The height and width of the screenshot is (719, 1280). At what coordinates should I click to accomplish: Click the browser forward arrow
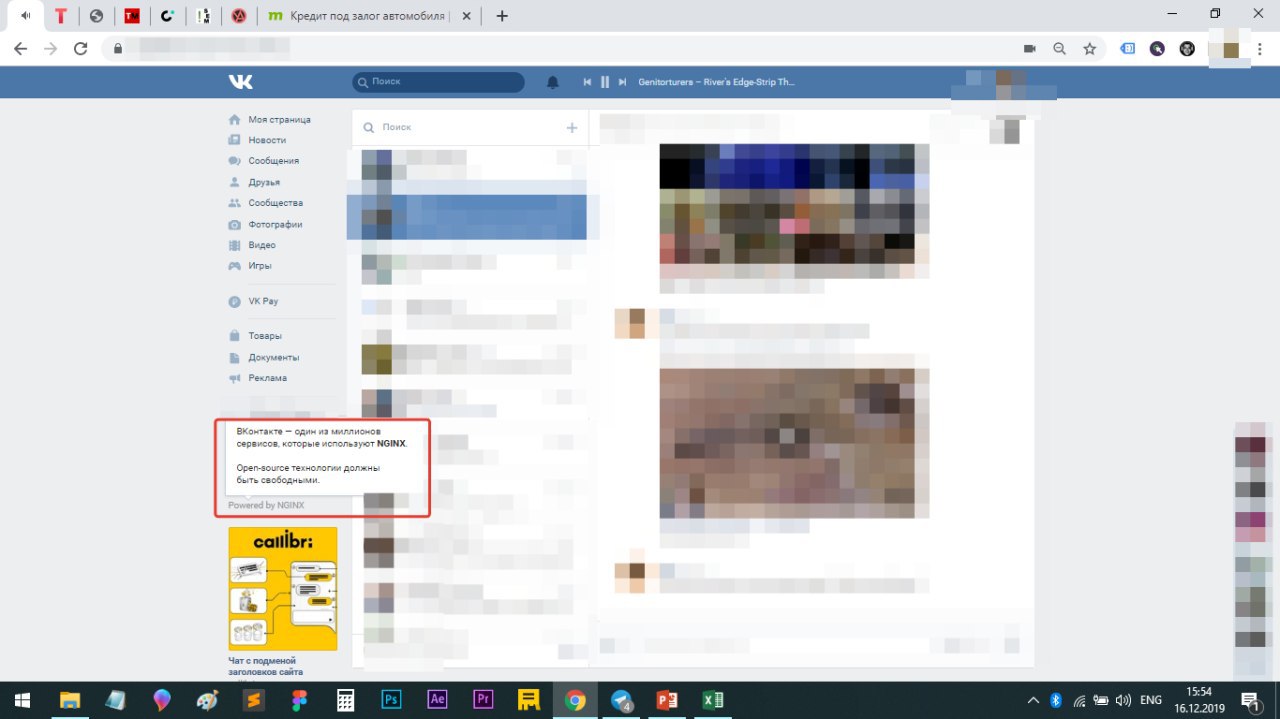pos(51,48)
